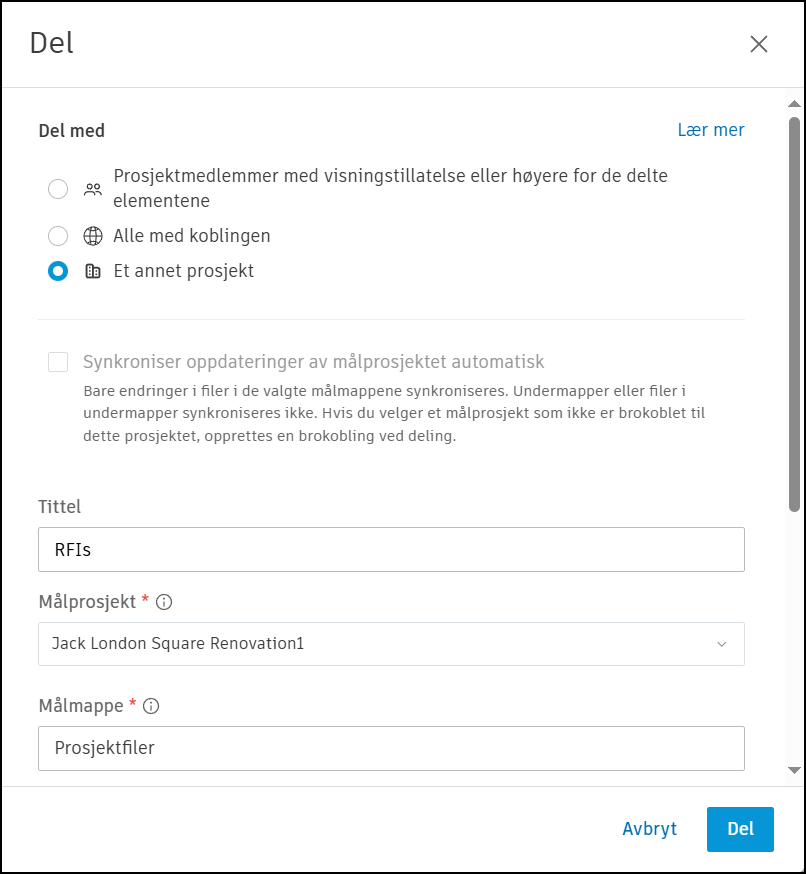Select the Et annet prosjekt radio button
The height and width of the screenshot is (874, 806).
click(58, 271)
